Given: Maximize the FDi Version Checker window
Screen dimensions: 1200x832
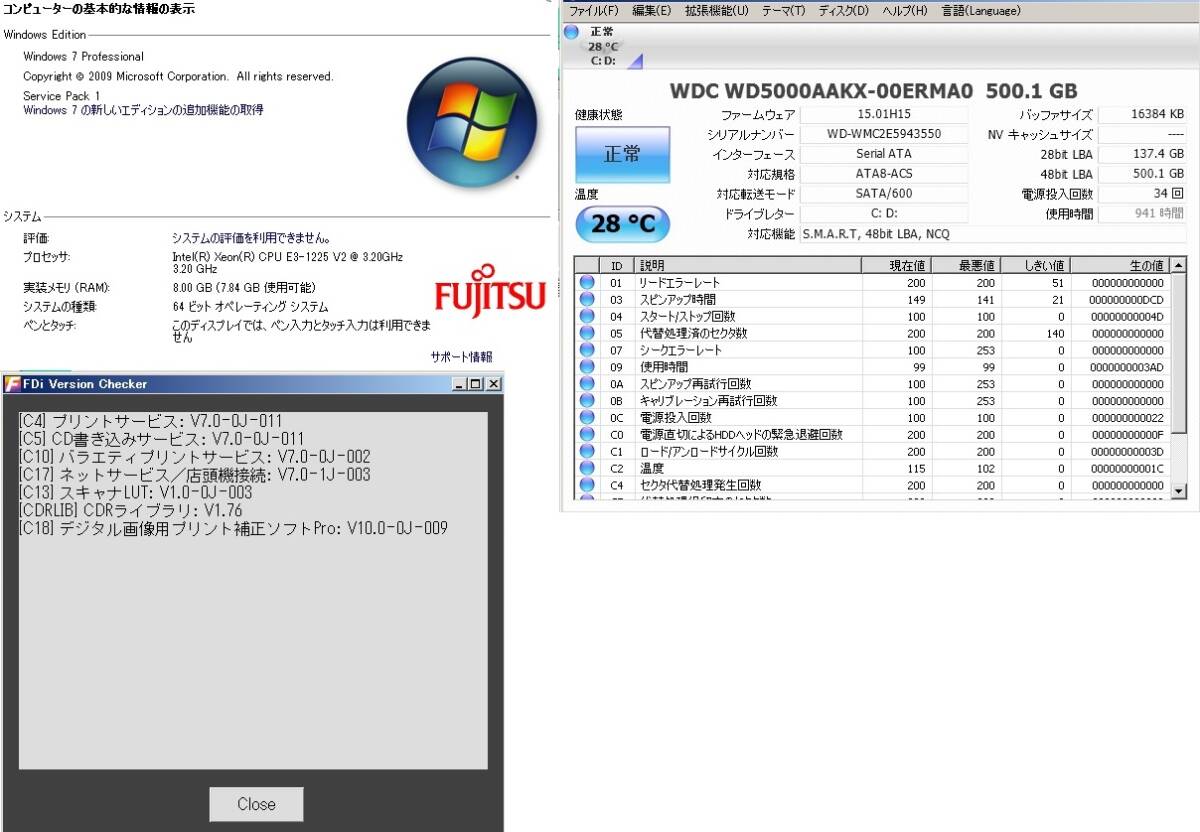Looking at the screenshot, I should [475, 384].
